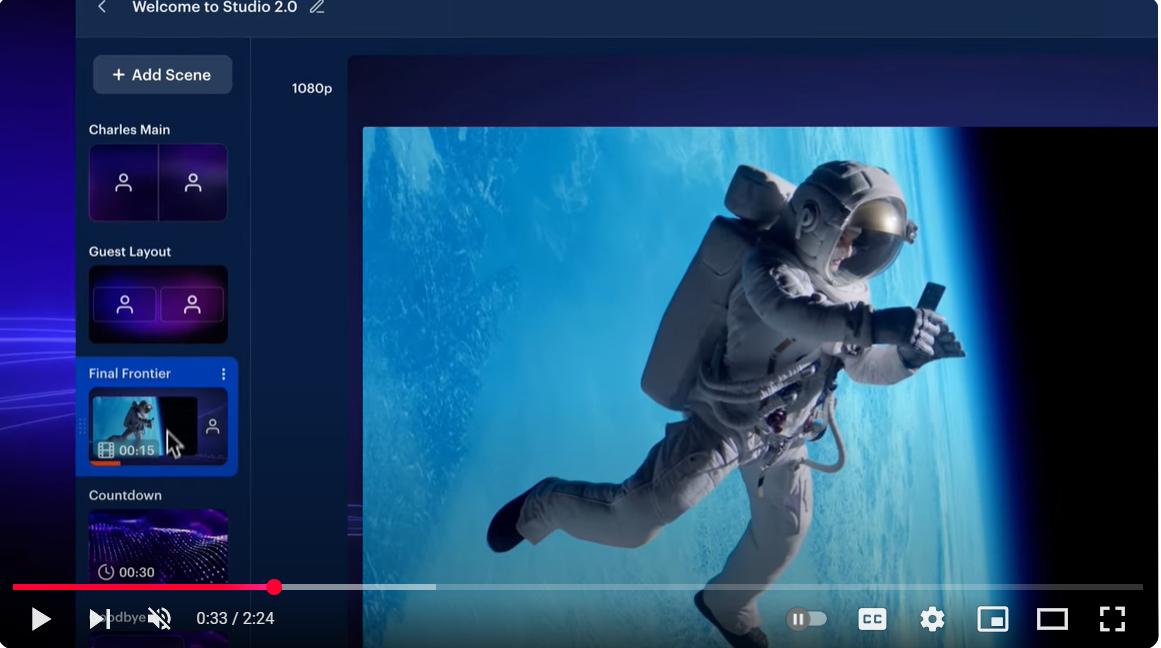Click the red progress bar scrubber
Image resolution: width=1161 pixels, height=648 pixels.
(274, 587)
